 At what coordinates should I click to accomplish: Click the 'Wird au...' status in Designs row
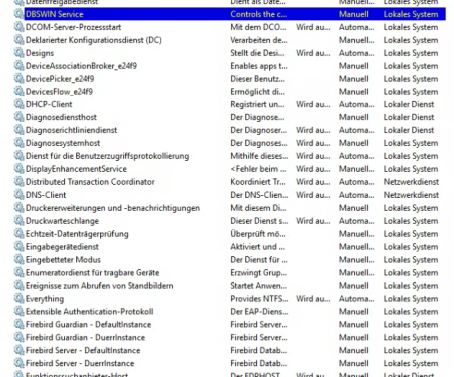coord(313,53)
